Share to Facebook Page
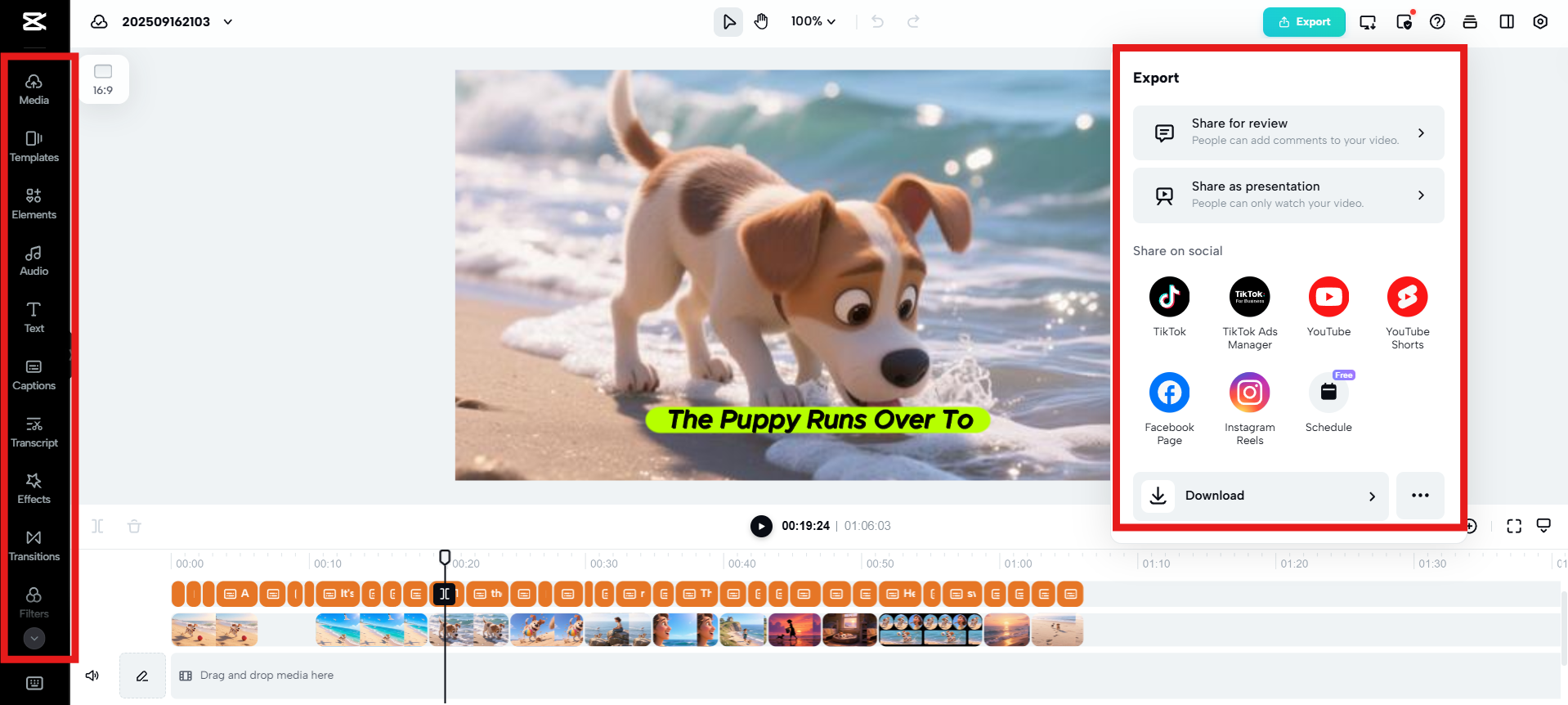 (x=1169, y=409)
